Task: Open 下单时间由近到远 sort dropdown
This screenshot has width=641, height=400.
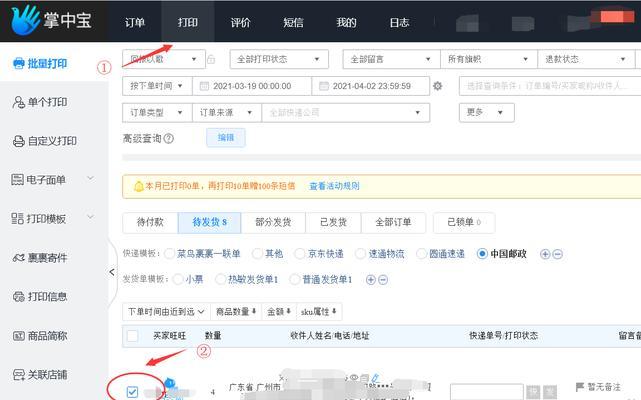Action: click(x=166, y=312)
